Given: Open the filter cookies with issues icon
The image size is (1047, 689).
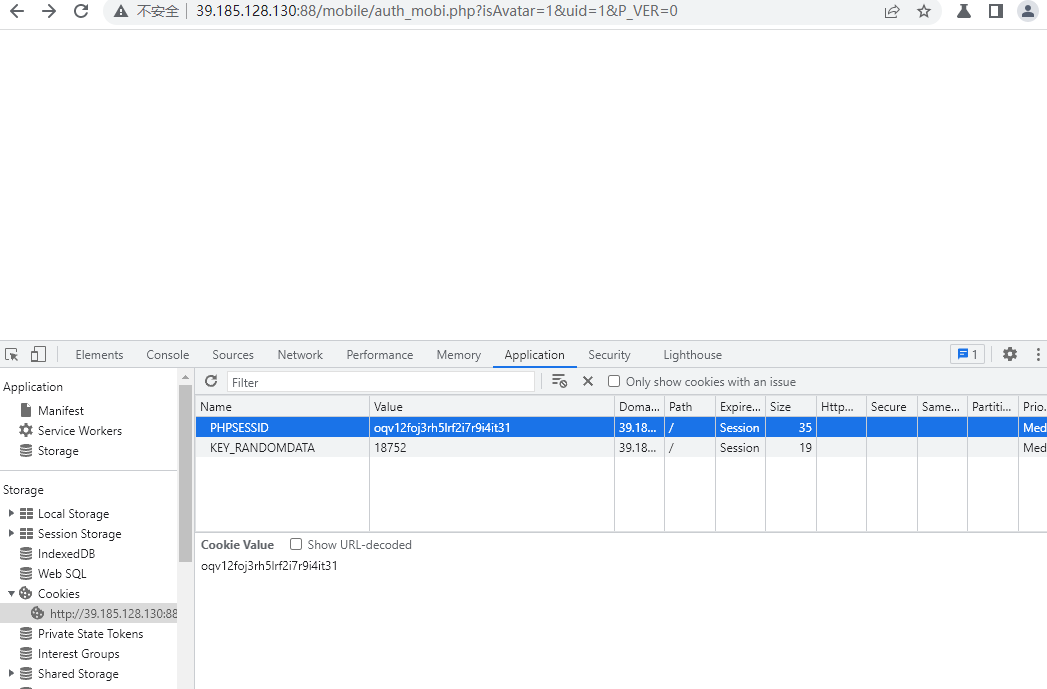Looking at the screenshot, I should (559, 381).
